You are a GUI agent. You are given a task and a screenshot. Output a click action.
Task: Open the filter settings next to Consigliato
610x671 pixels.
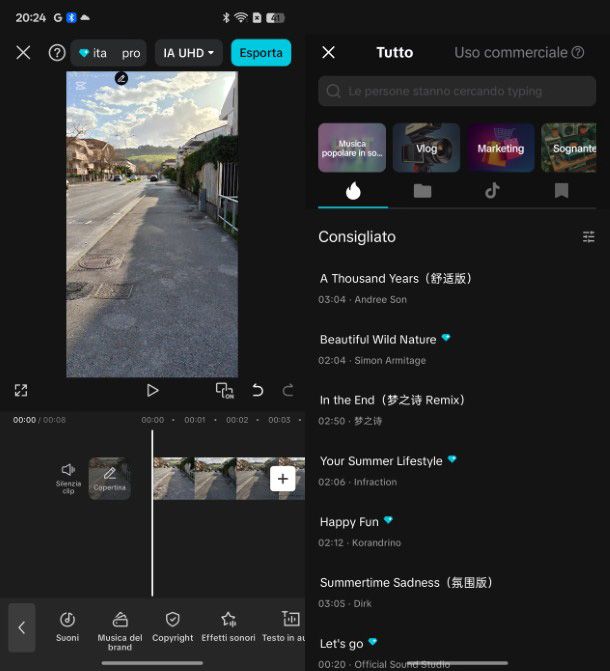click(x=588, y=237)
